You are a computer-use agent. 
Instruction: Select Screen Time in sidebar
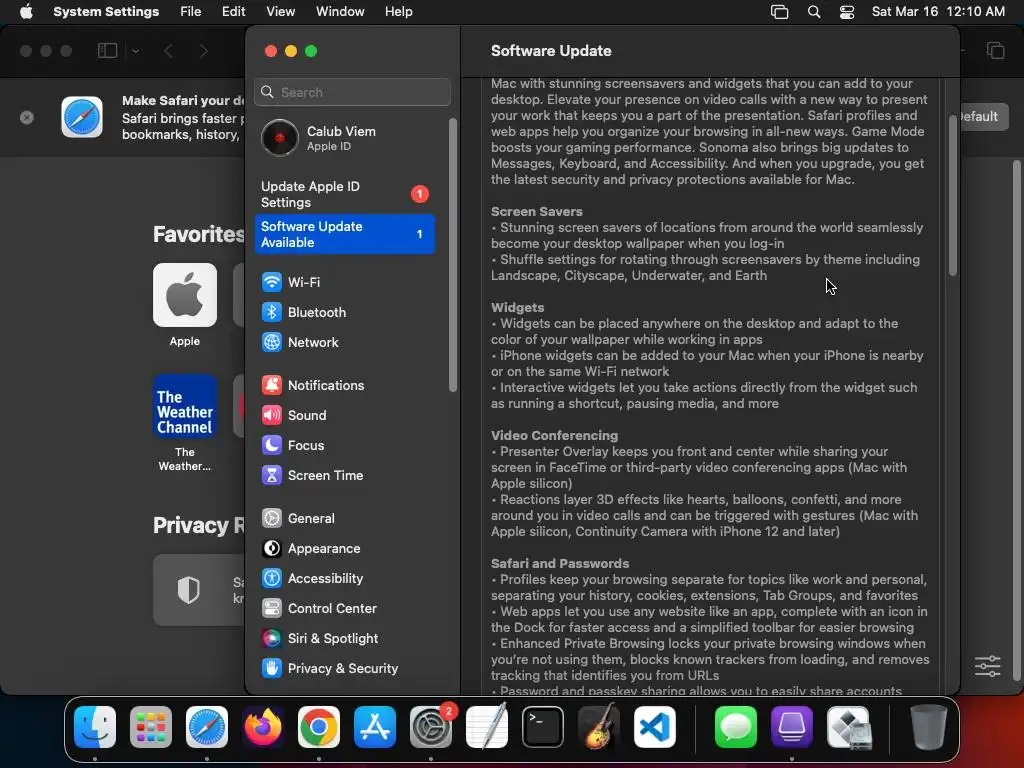coord(344,475)
